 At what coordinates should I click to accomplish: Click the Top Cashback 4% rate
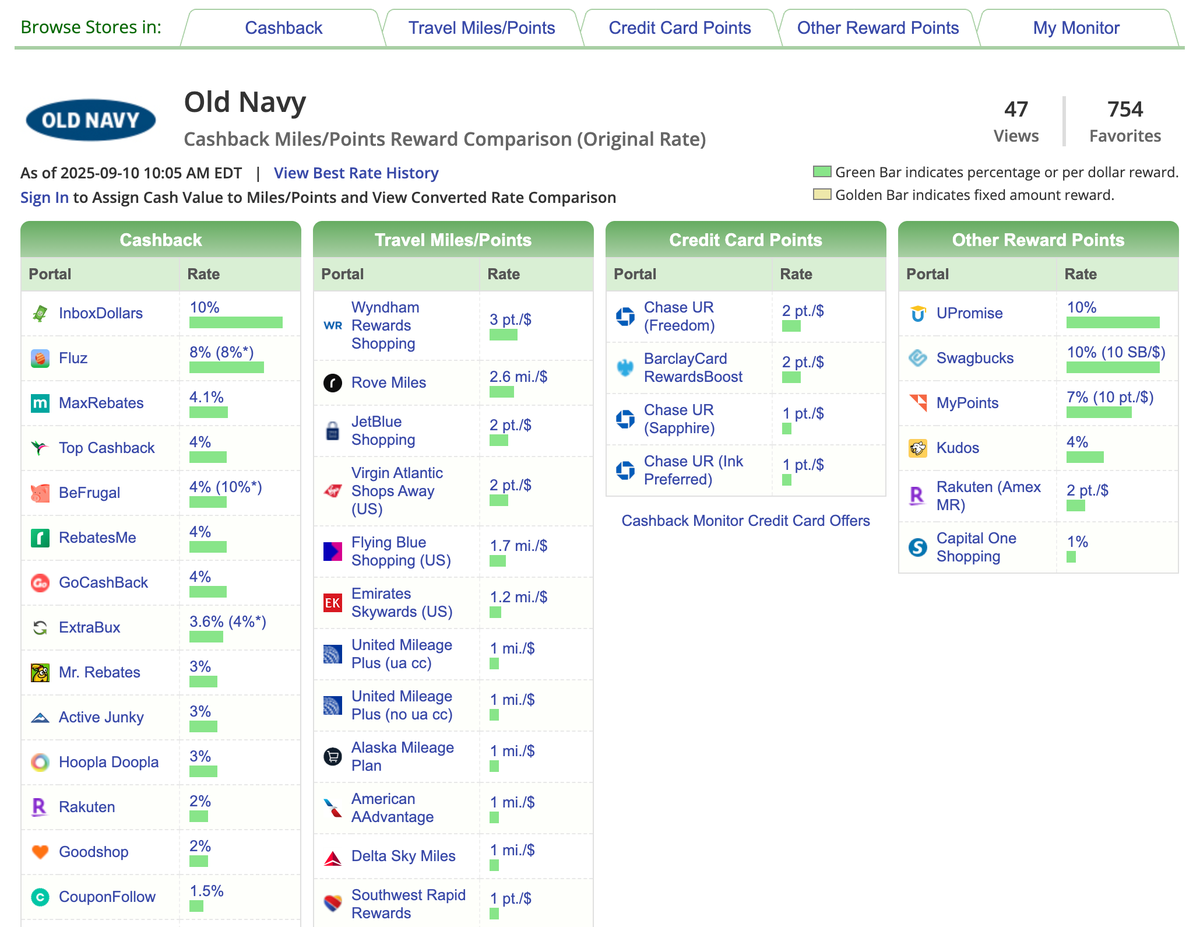click(x=200, y=441)
